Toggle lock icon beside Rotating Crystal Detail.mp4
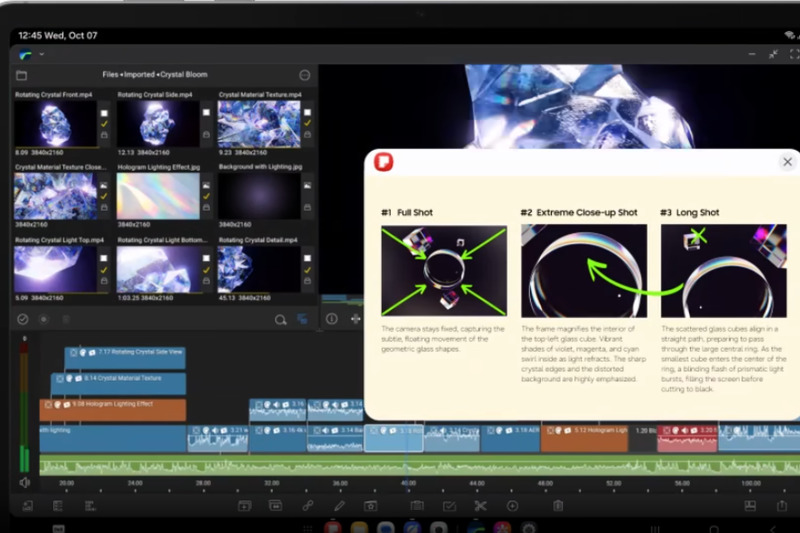Viewport: 800px width, 533px height. 308,281
